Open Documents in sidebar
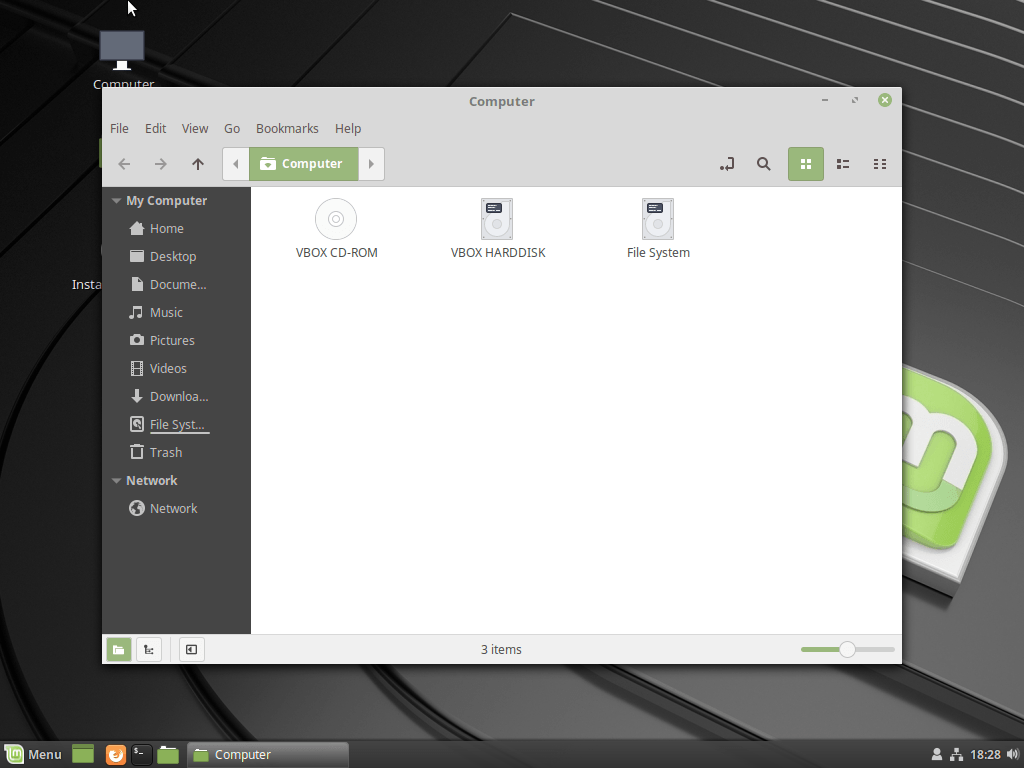Viewport: 1024px width, 768px height. [x=178, y=285]
